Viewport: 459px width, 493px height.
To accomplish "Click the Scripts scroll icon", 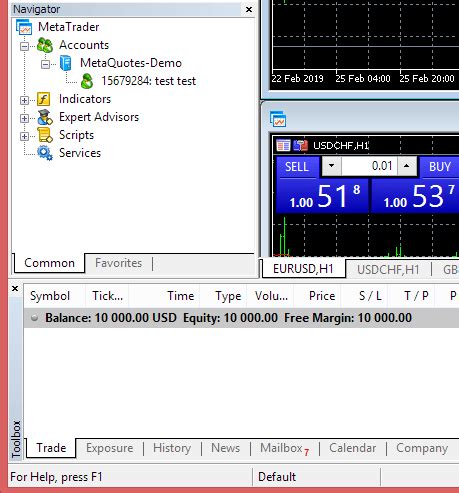I will pos(45,135).
